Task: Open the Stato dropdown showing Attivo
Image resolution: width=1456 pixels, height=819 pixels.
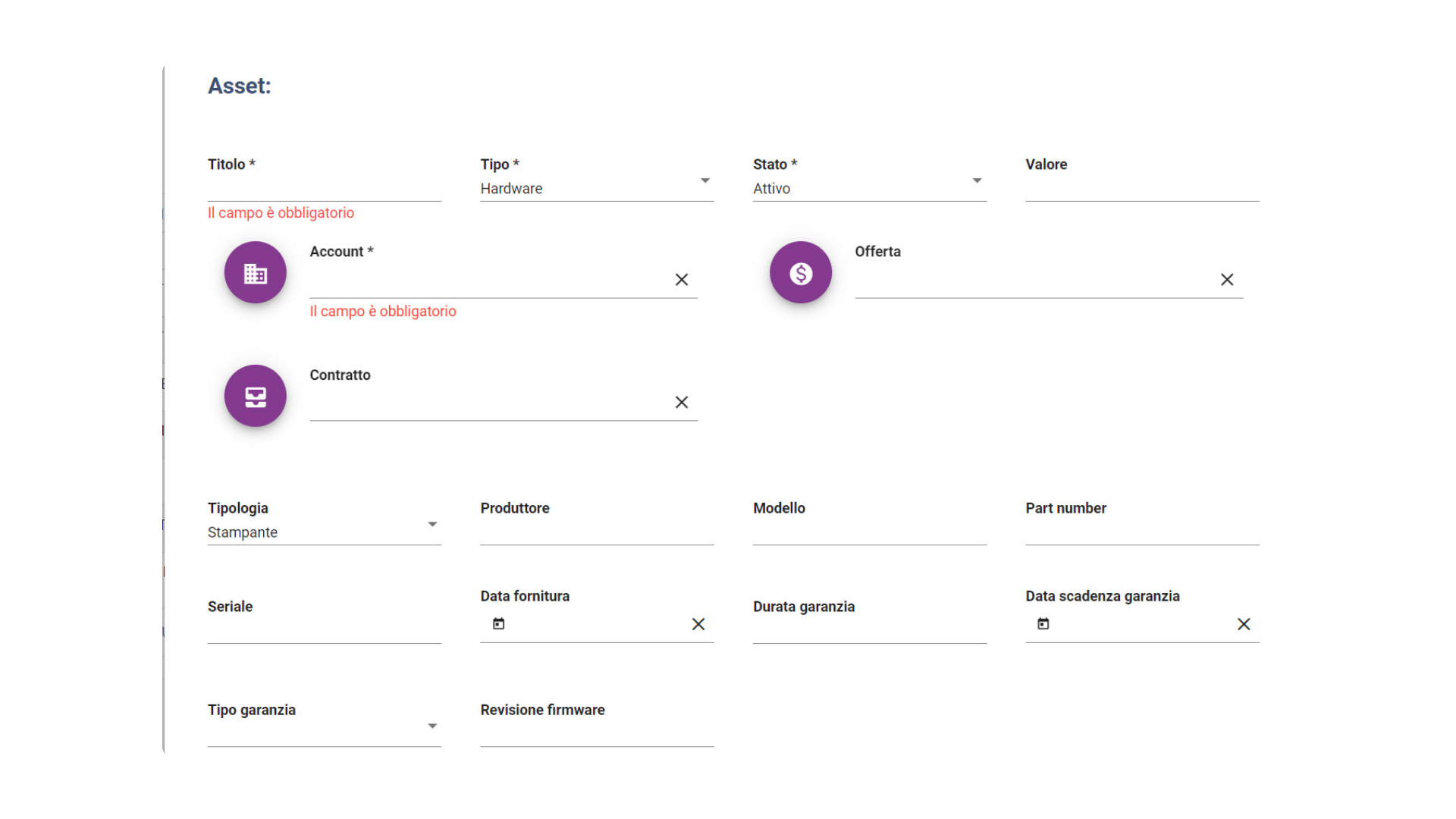Action: [x=869, y=188]
